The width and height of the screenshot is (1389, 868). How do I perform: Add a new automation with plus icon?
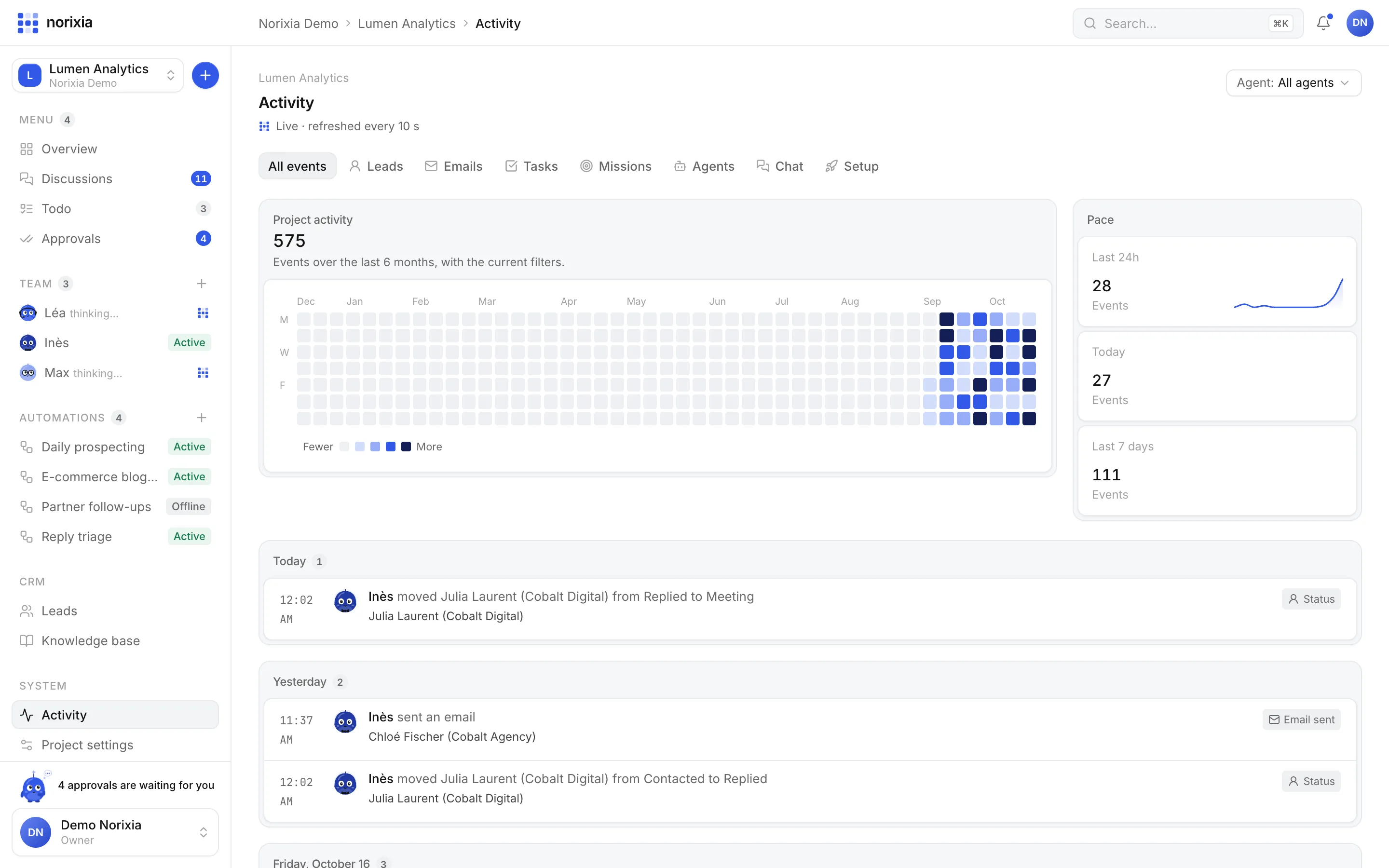(x=202, y=417)
